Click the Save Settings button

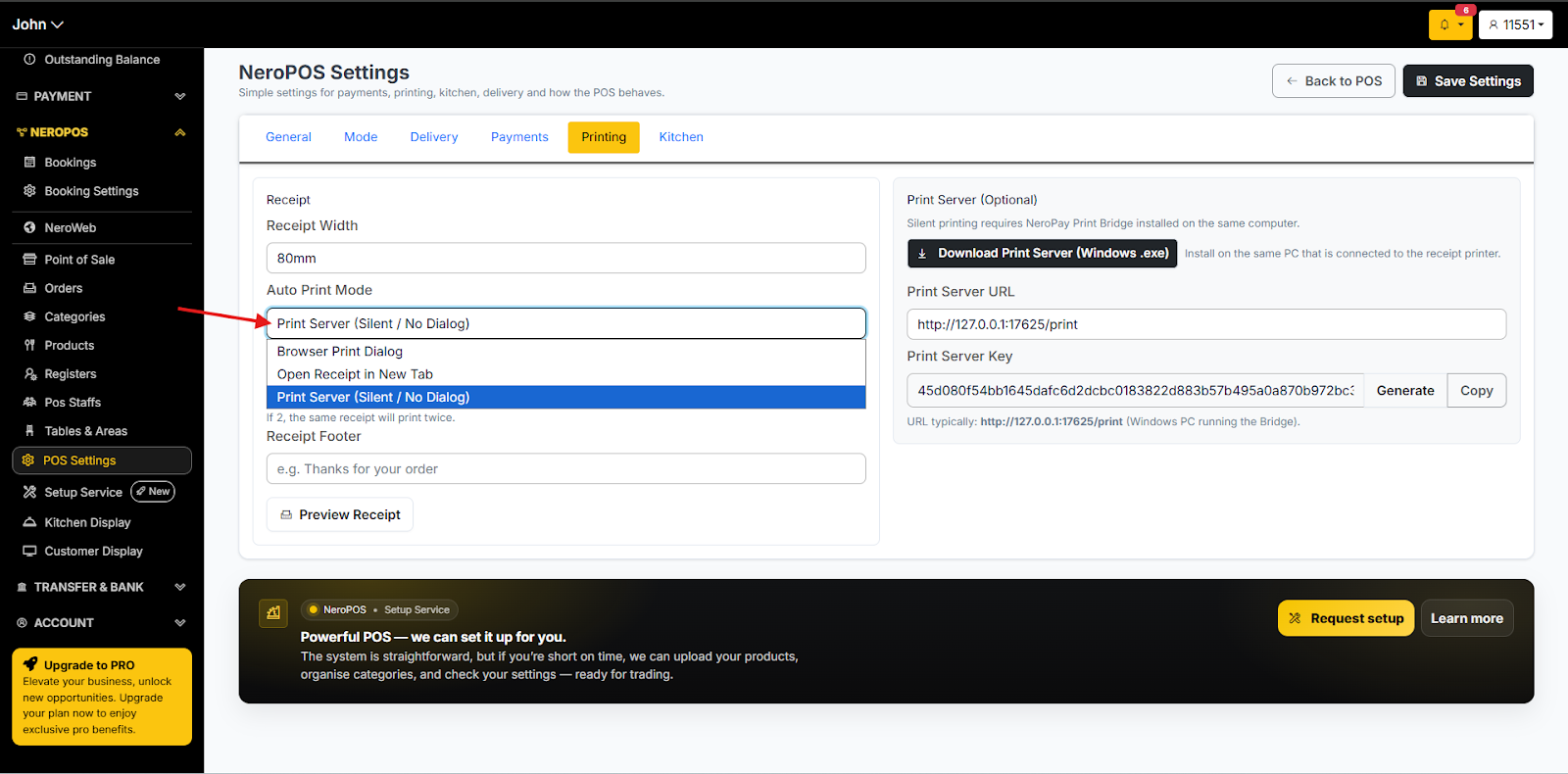(x=1467, y=81)
